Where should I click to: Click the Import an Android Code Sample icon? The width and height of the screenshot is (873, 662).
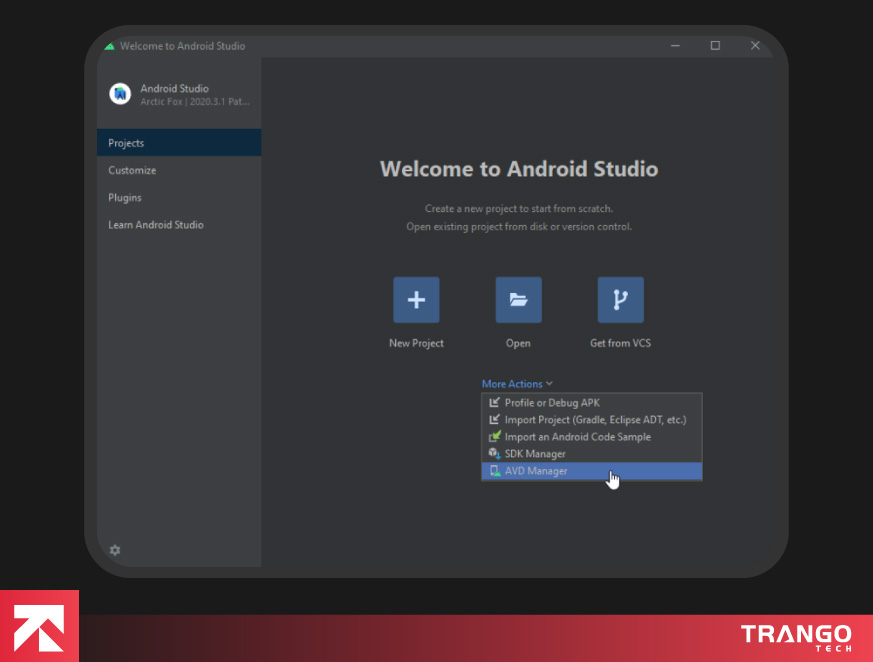point(493,437)
